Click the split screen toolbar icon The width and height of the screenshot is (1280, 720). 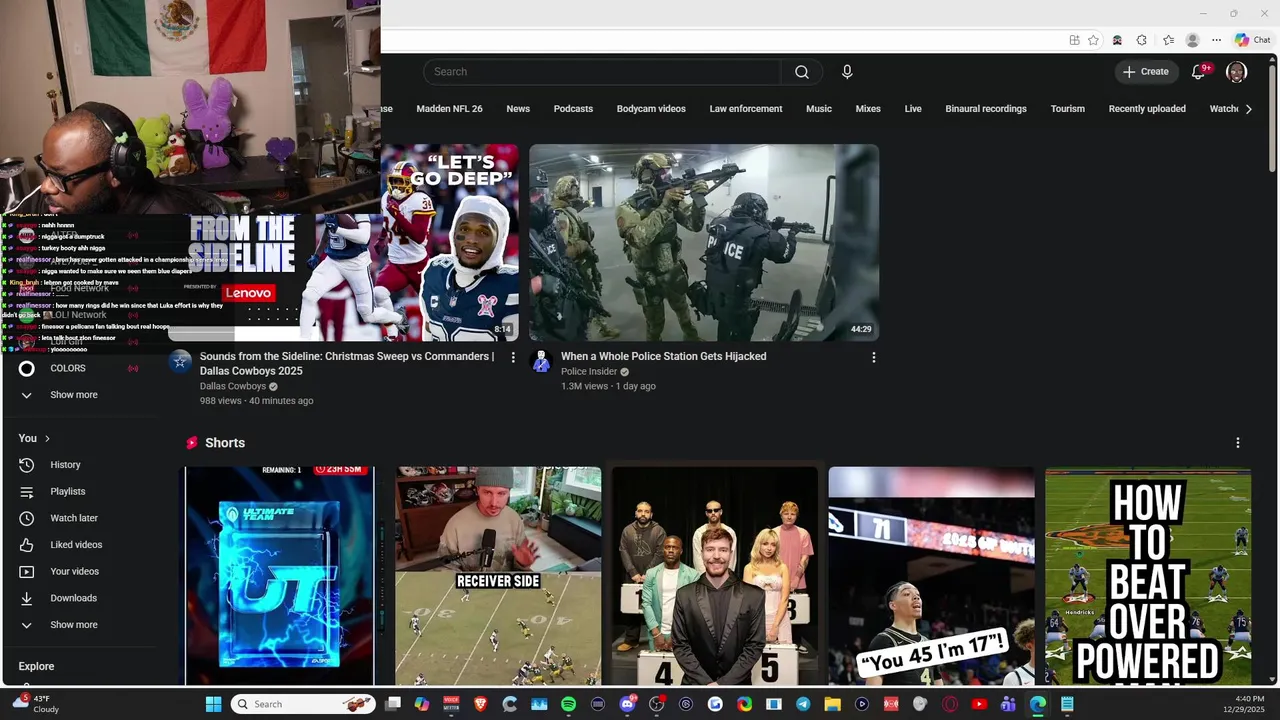[x=1074, y=40]
